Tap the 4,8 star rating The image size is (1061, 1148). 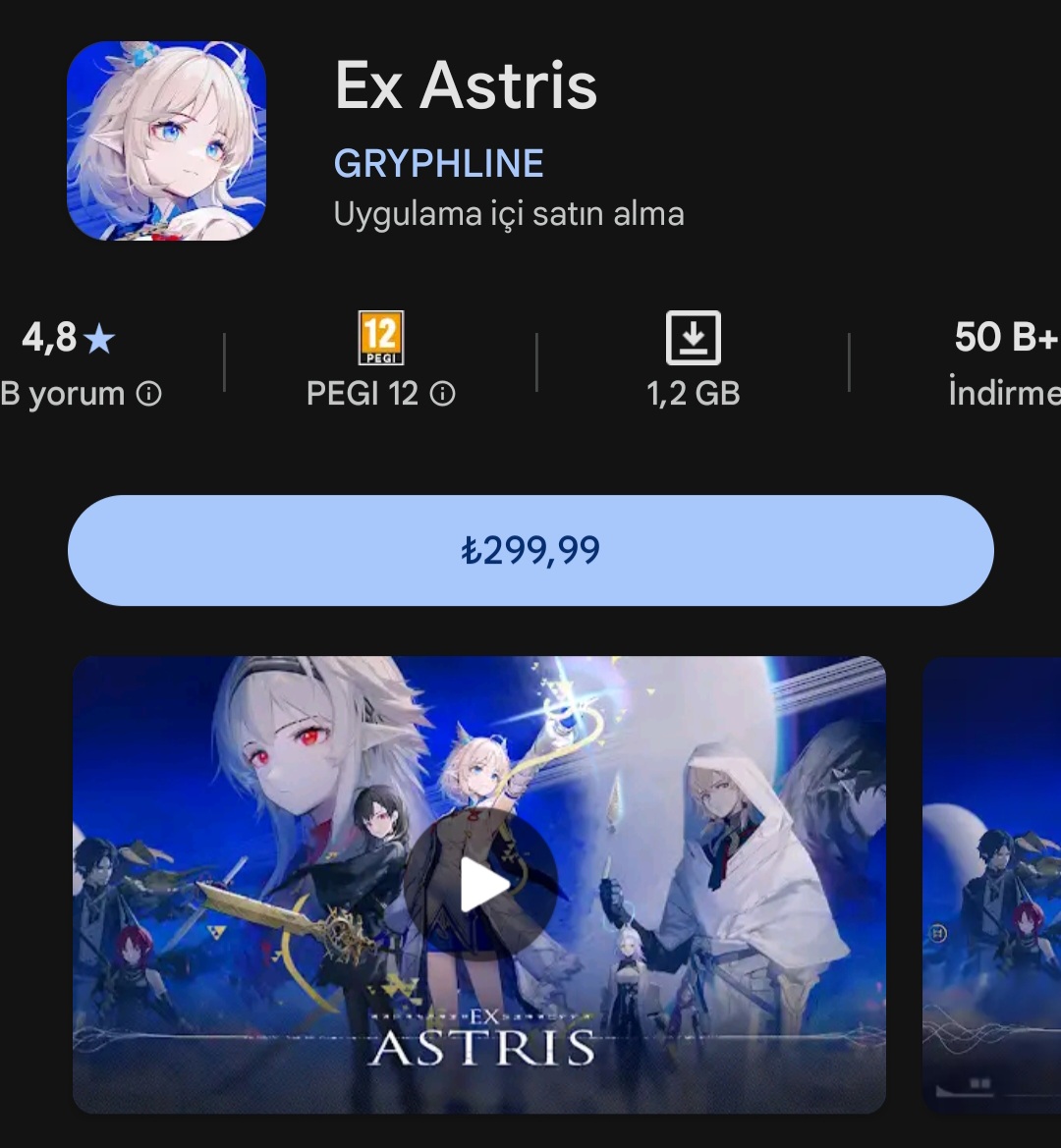coord(68,338)
